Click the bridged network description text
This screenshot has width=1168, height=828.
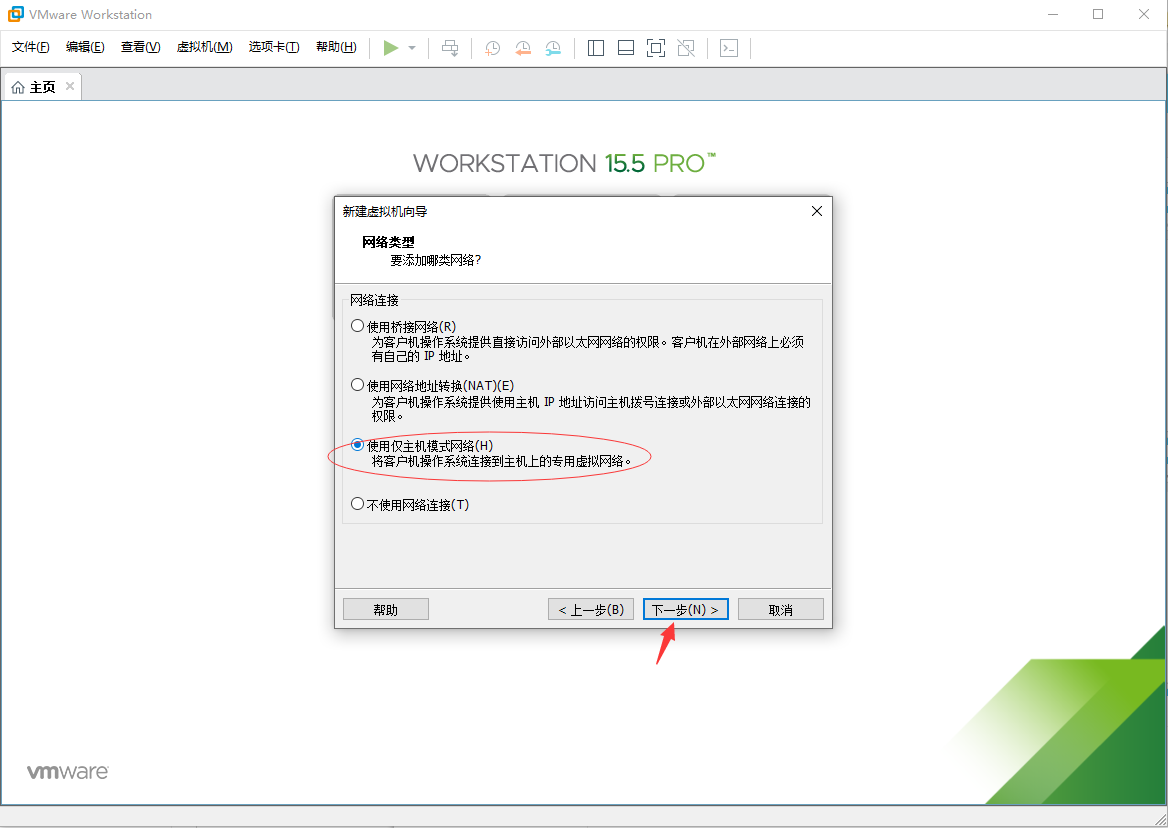(588, 349)
